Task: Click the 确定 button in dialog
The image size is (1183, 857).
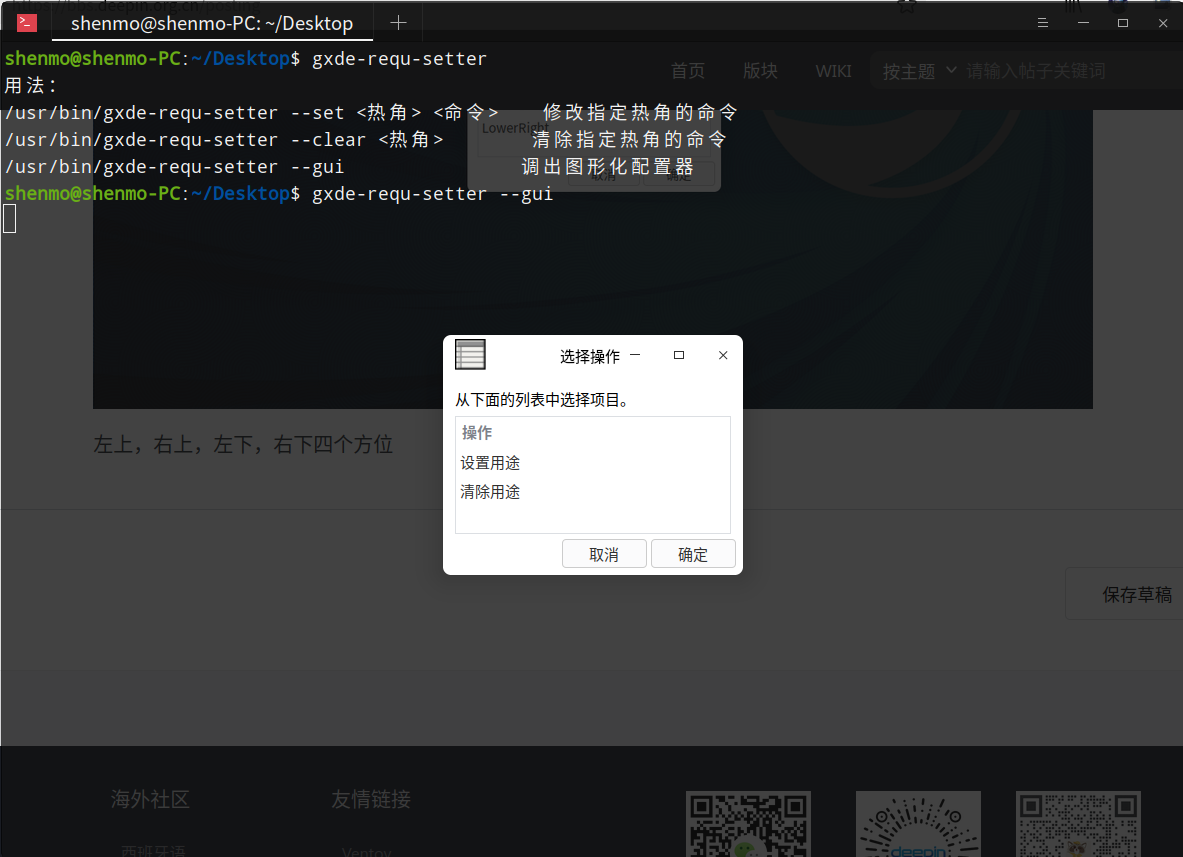Action: click(693, 554)
